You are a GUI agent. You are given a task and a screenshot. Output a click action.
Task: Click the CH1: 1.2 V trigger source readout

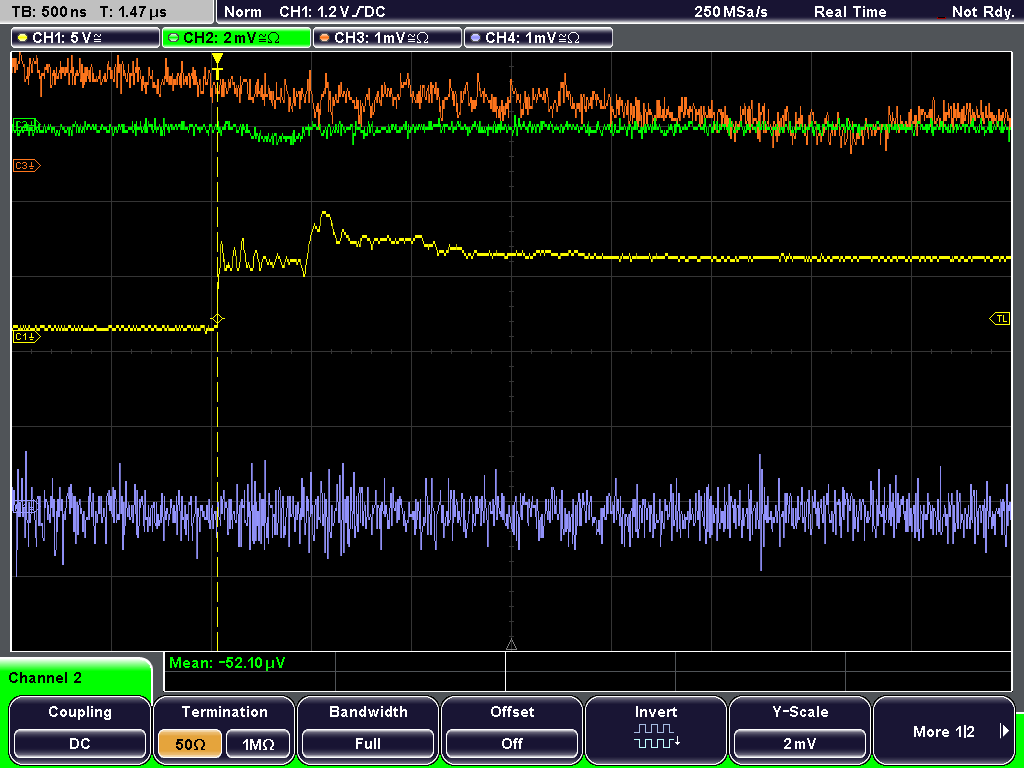(332, 12)
